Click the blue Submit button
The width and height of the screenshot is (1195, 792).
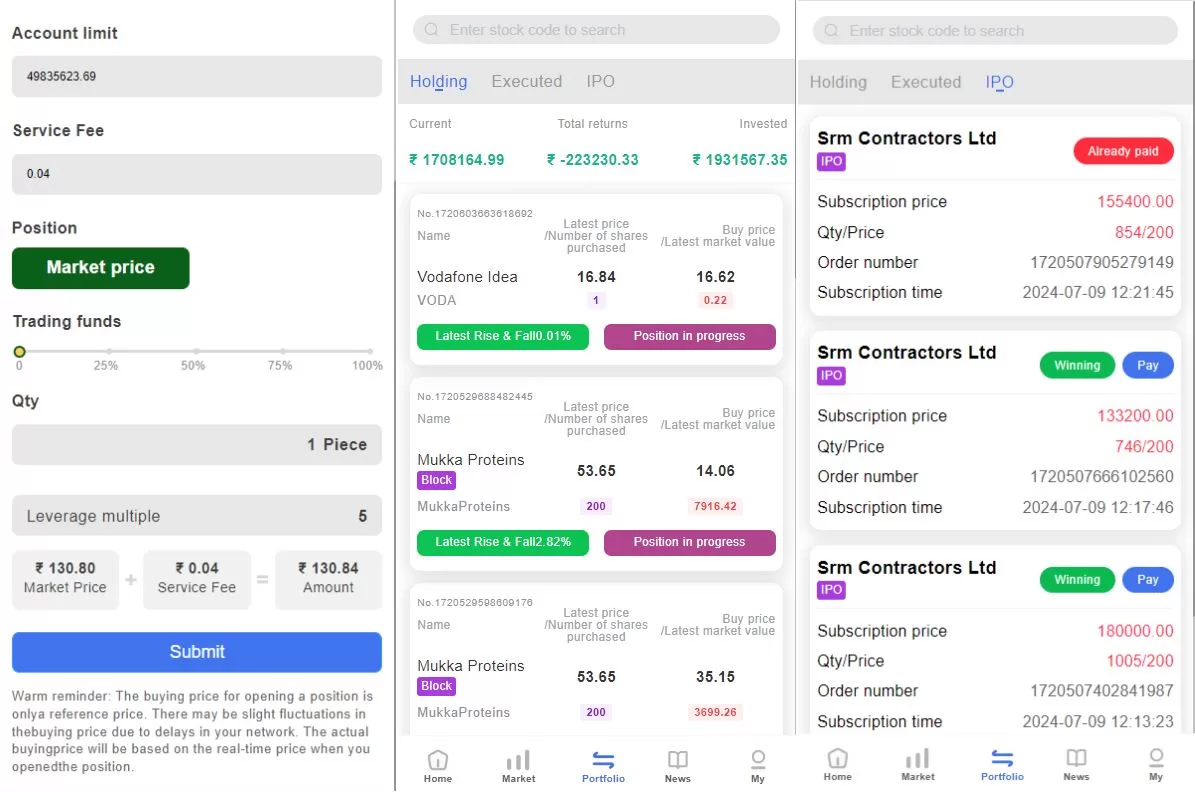click(x=197, y=652)
